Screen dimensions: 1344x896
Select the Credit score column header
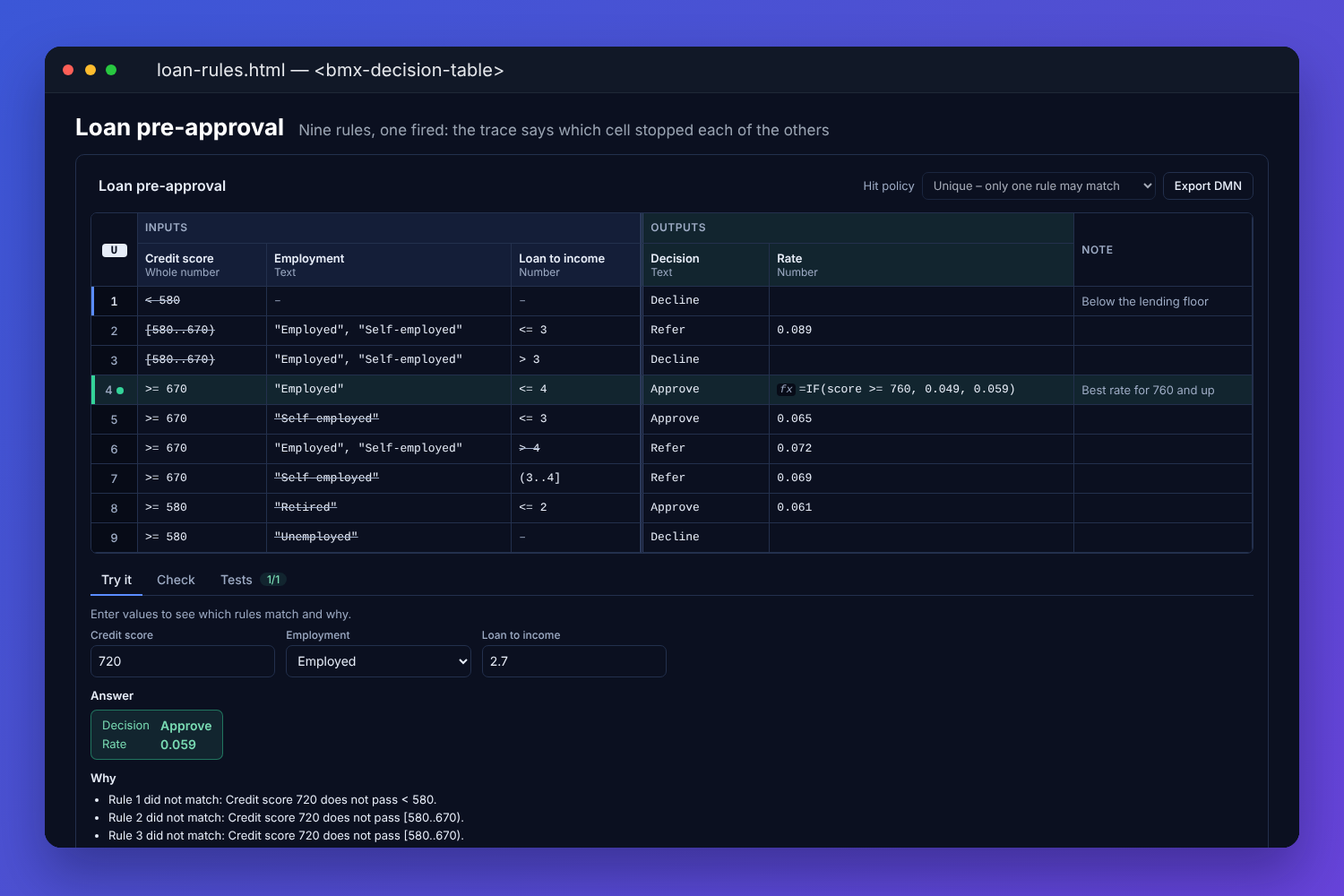coord(202,265)
